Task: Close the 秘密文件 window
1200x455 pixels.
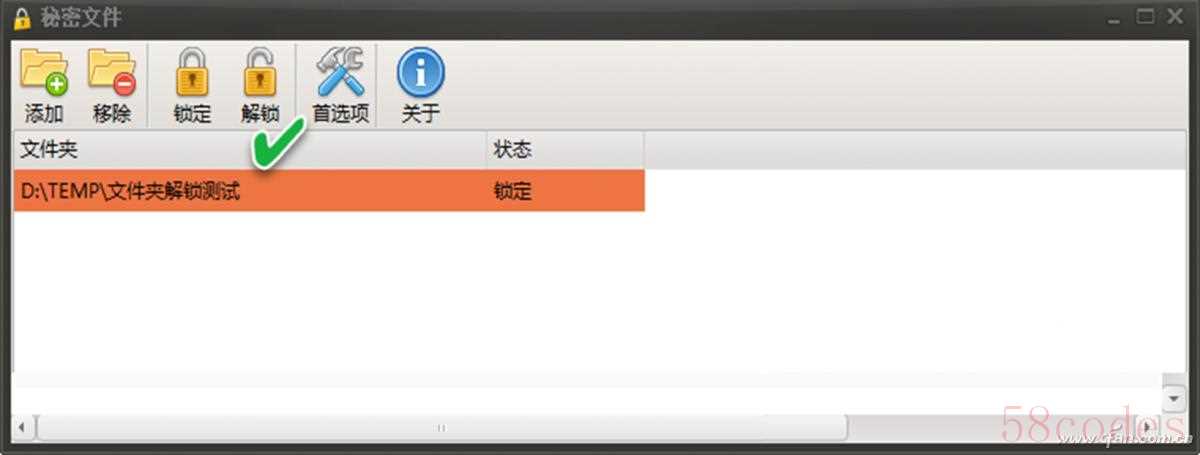Action: [1174, 17]
